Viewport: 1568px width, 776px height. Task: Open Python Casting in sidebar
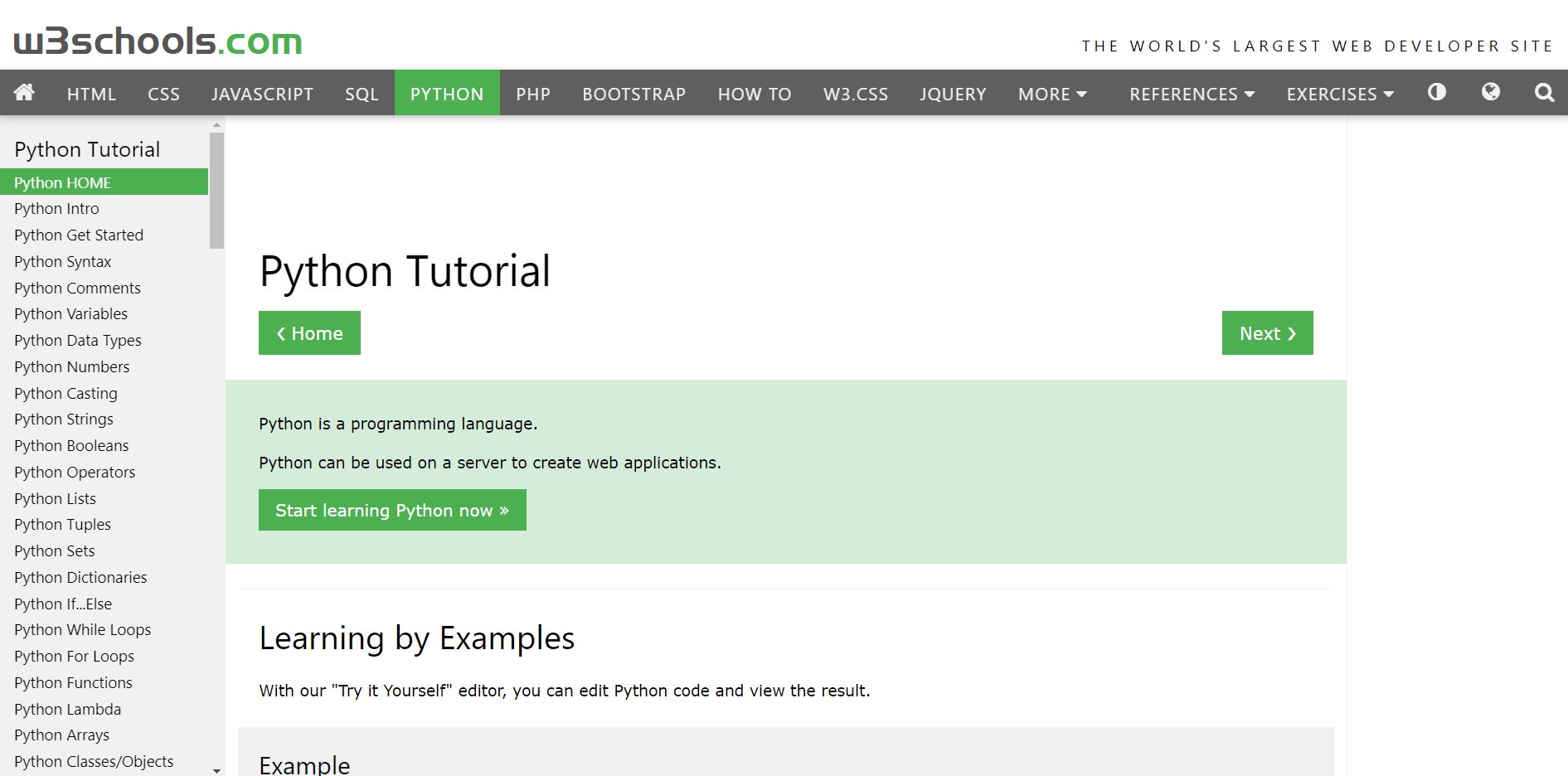(x=66, y=393)
